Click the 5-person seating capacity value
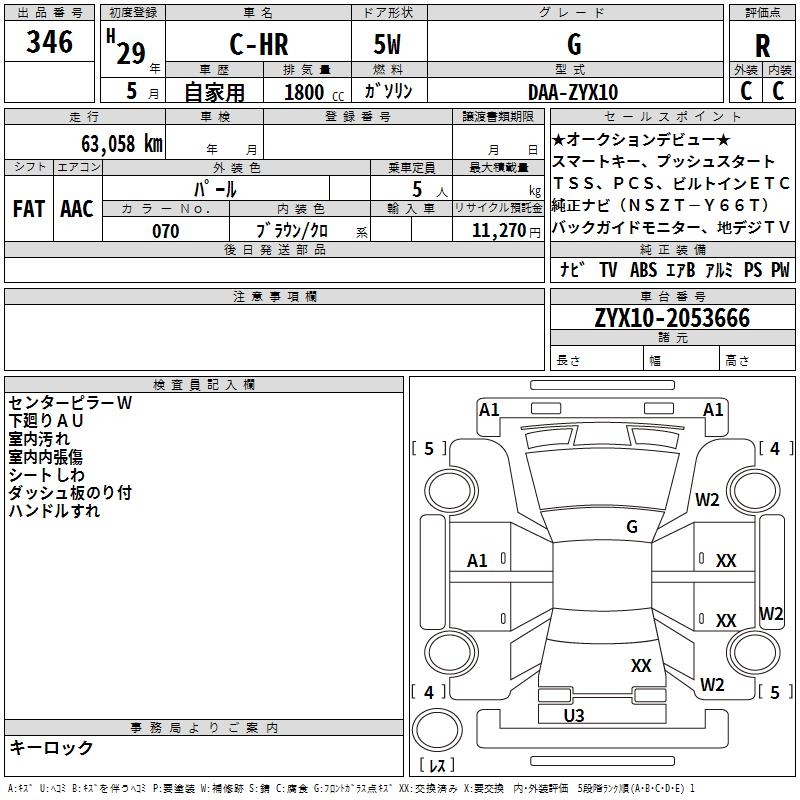The image size is (800, 800). tap(417, 189)
